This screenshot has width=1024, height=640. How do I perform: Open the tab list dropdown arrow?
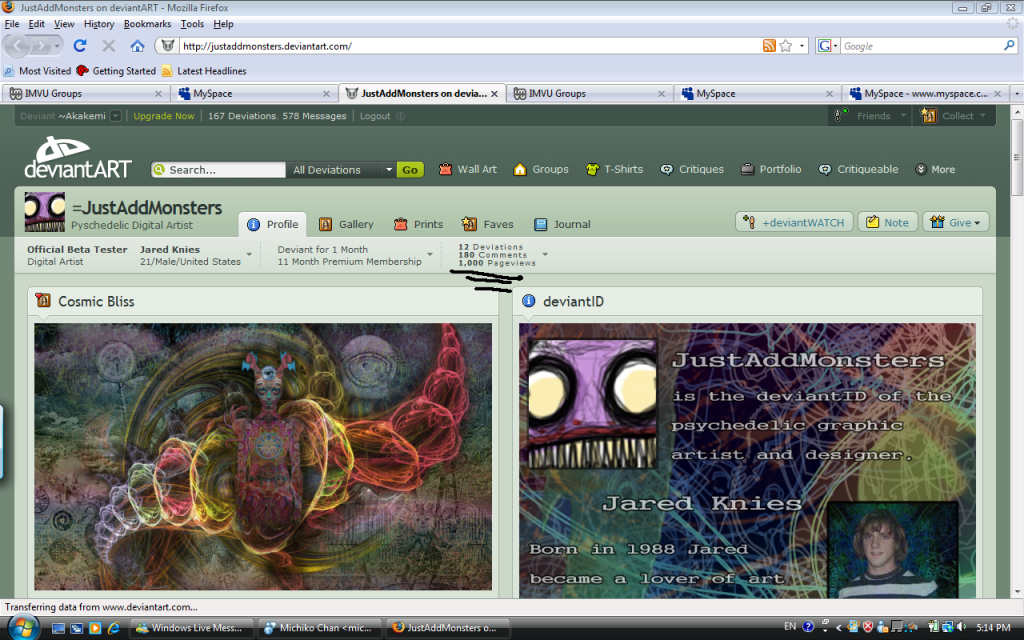coord(1017,93)
